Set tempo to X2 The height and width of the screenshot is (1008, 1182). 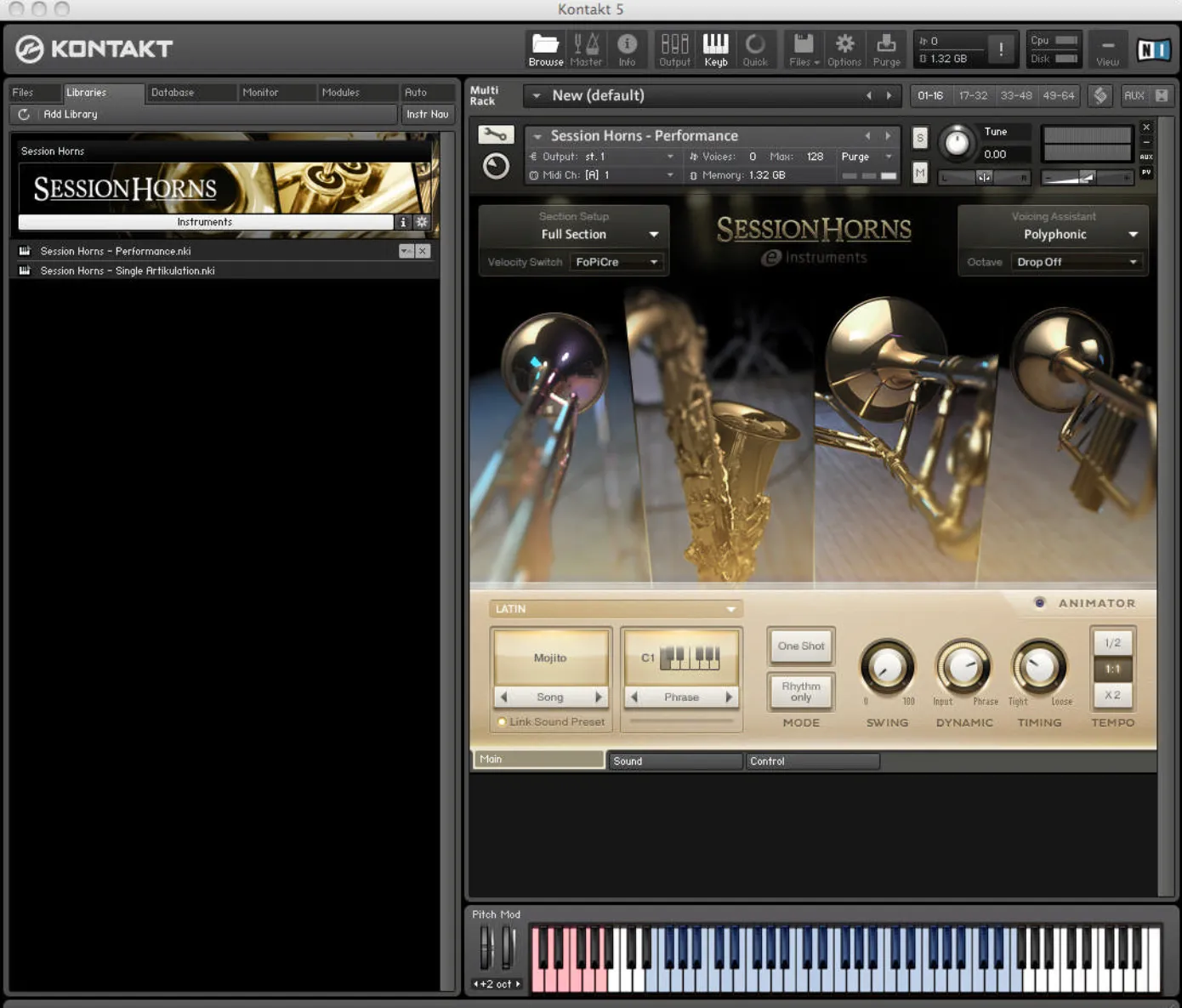1112,695
